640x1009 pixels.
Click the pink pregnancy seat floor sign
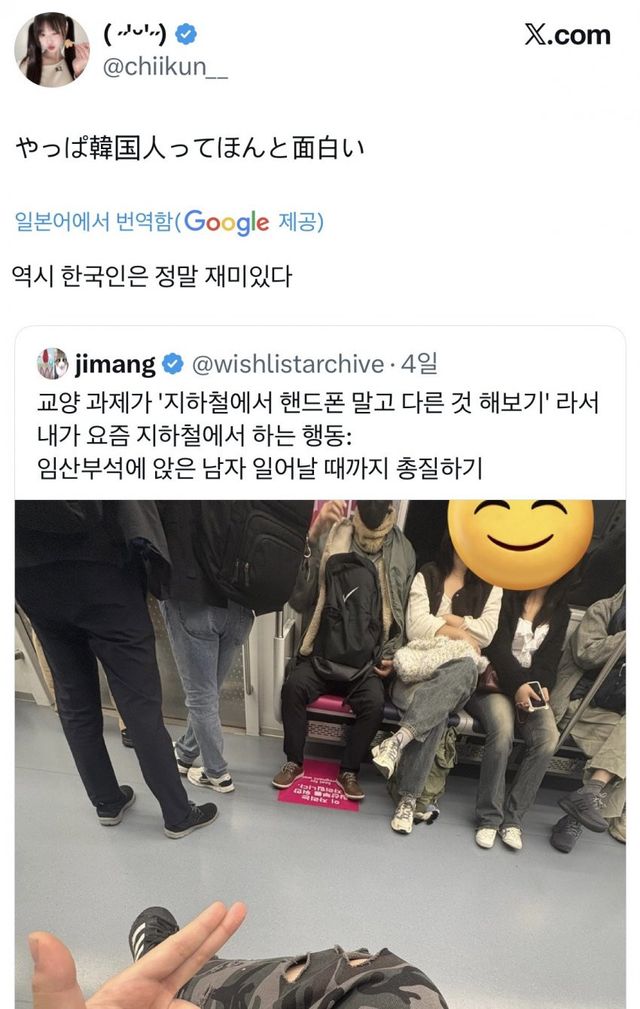pyautogui.click(x=319, y=786)
